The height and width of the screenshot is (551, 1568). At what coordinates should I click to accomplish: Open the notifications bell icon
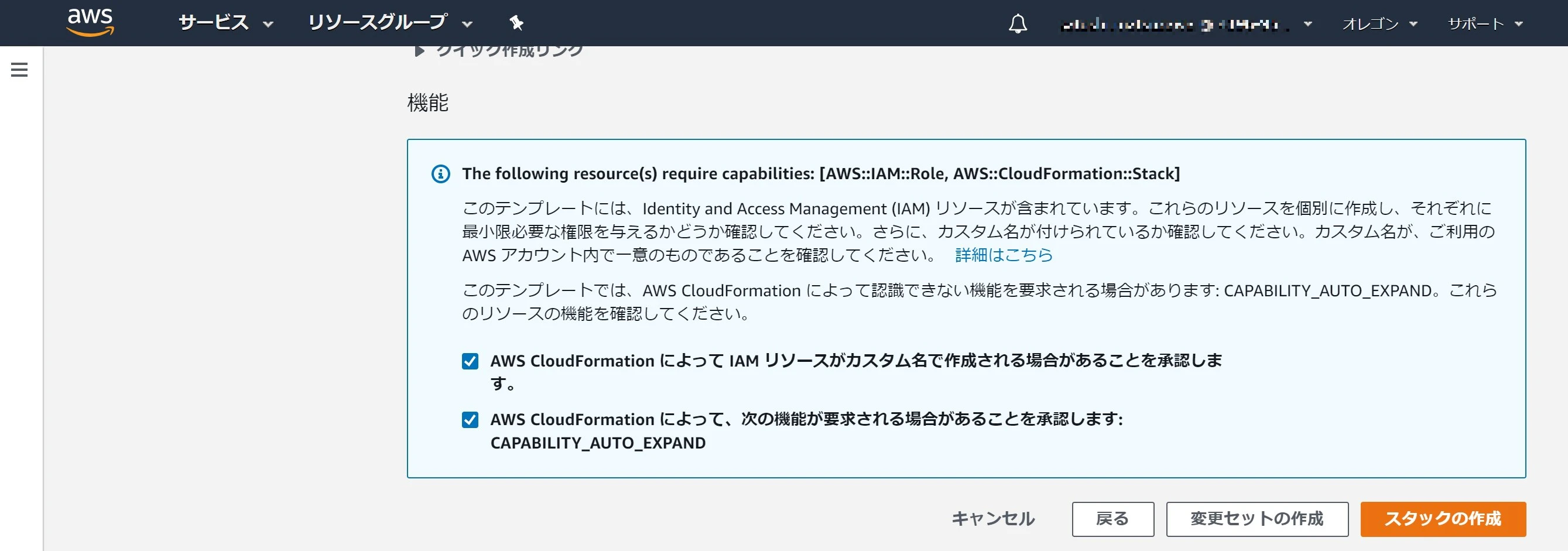tap(1018, 24)
